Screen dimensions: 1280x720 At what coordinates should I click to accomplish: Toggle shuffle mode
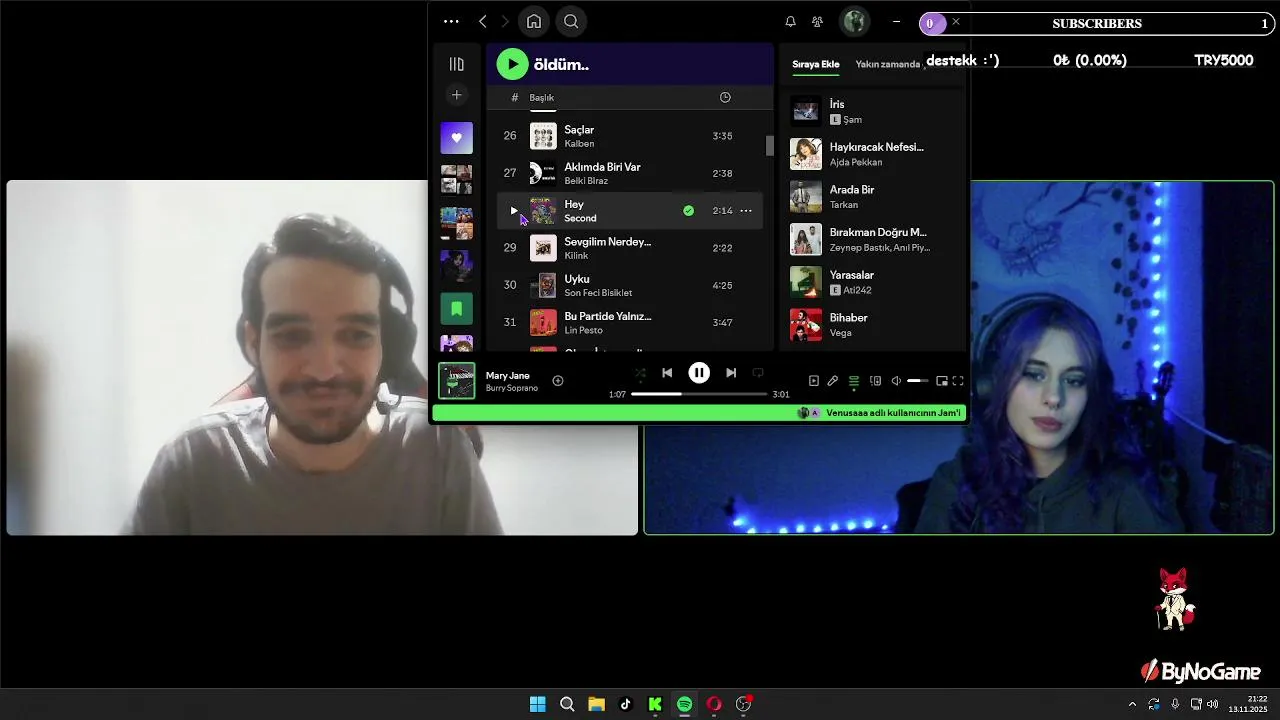pos(640,373)
